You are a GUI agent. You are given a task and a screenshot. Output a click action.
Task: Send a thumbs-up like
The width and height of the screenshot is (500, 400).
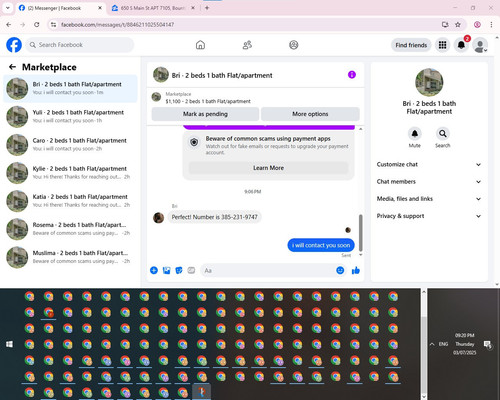[356, 270]
